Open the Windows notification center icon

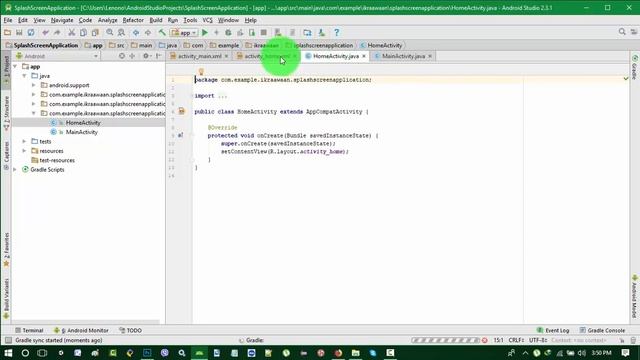(626, 353)
